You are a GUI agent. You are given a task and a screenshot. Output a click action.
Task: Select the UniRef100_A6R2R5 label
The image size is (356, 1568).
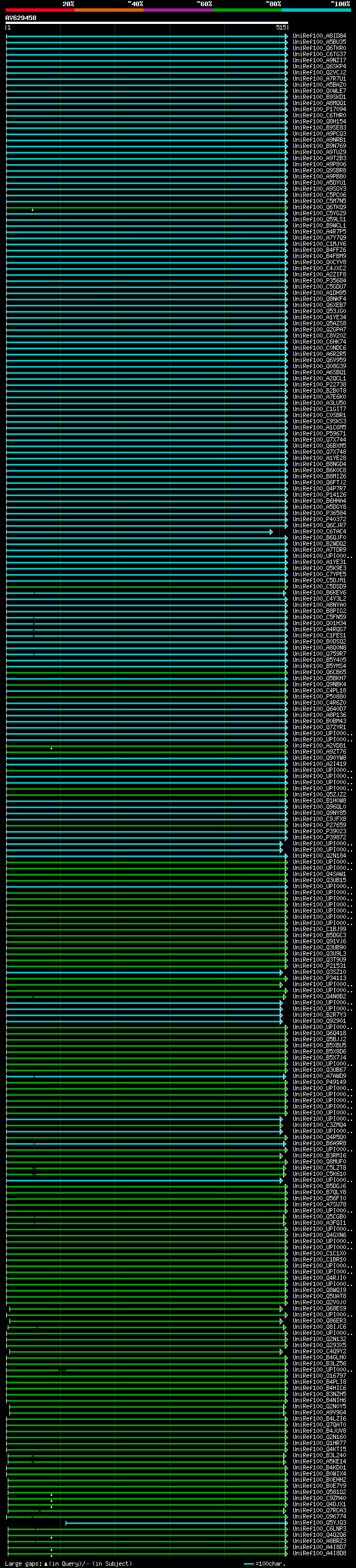tap(319, 354)
